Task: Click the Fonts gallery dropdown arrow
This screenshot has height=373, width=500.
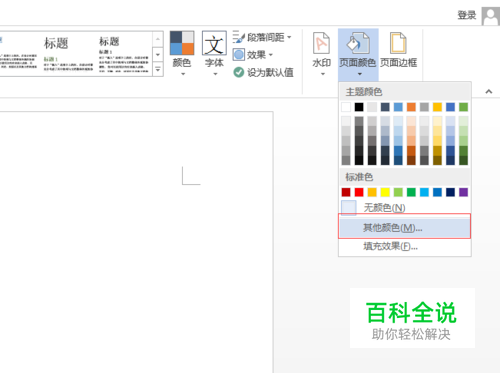Action: coord(215,74)
